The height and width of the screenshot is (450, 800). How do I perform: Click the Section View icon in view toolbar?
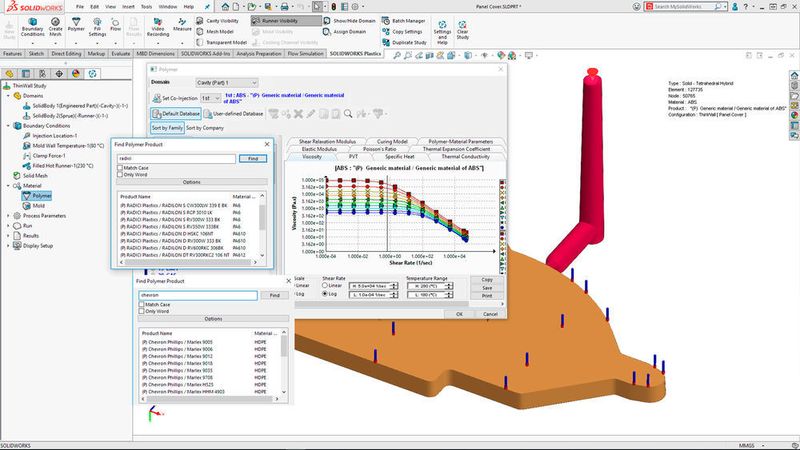[430, 55]
